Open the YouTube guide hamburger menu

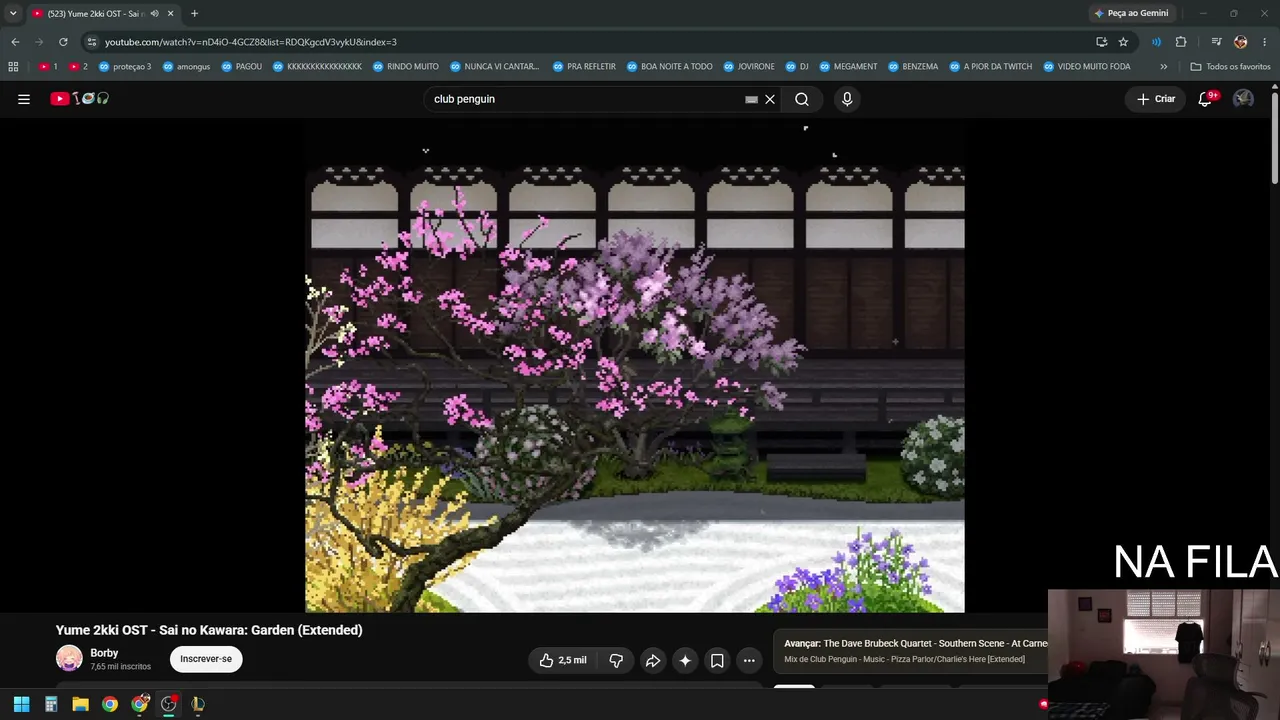(24, 99)
